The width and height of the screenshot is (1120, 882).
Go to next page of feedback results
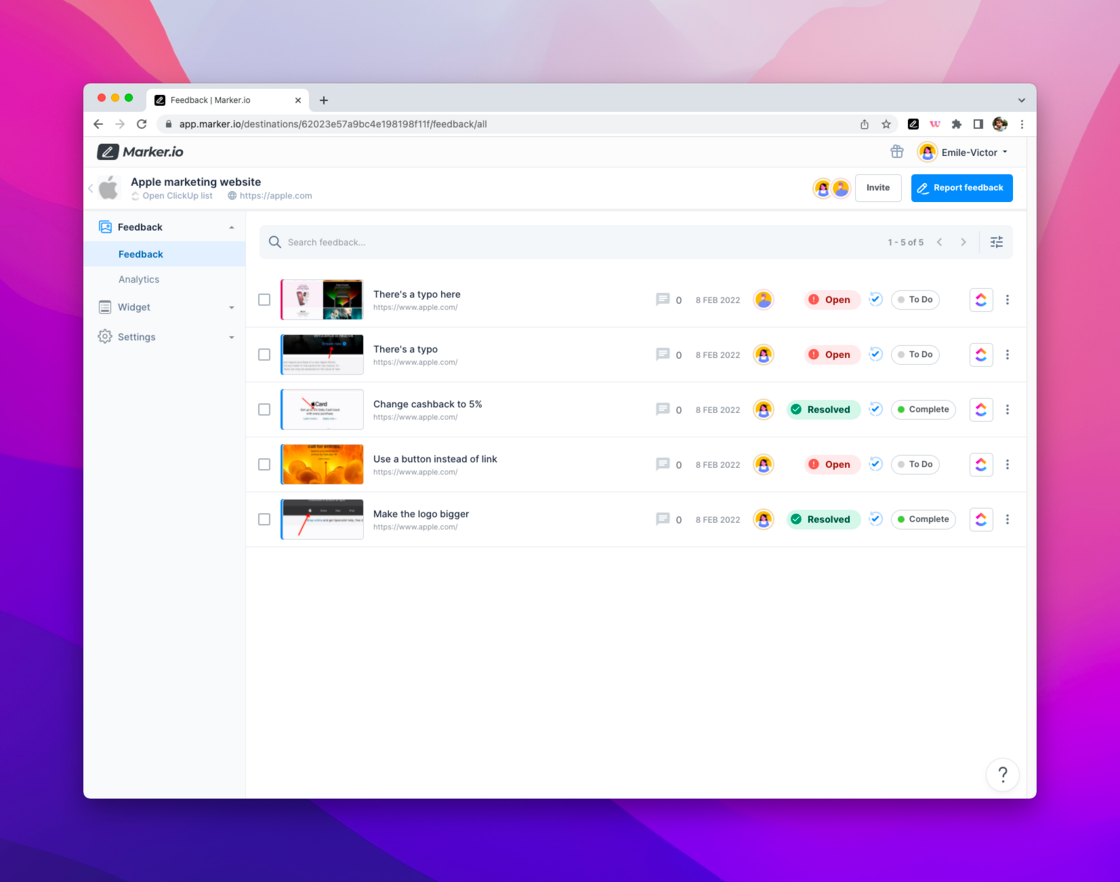(x=963, y=242)
